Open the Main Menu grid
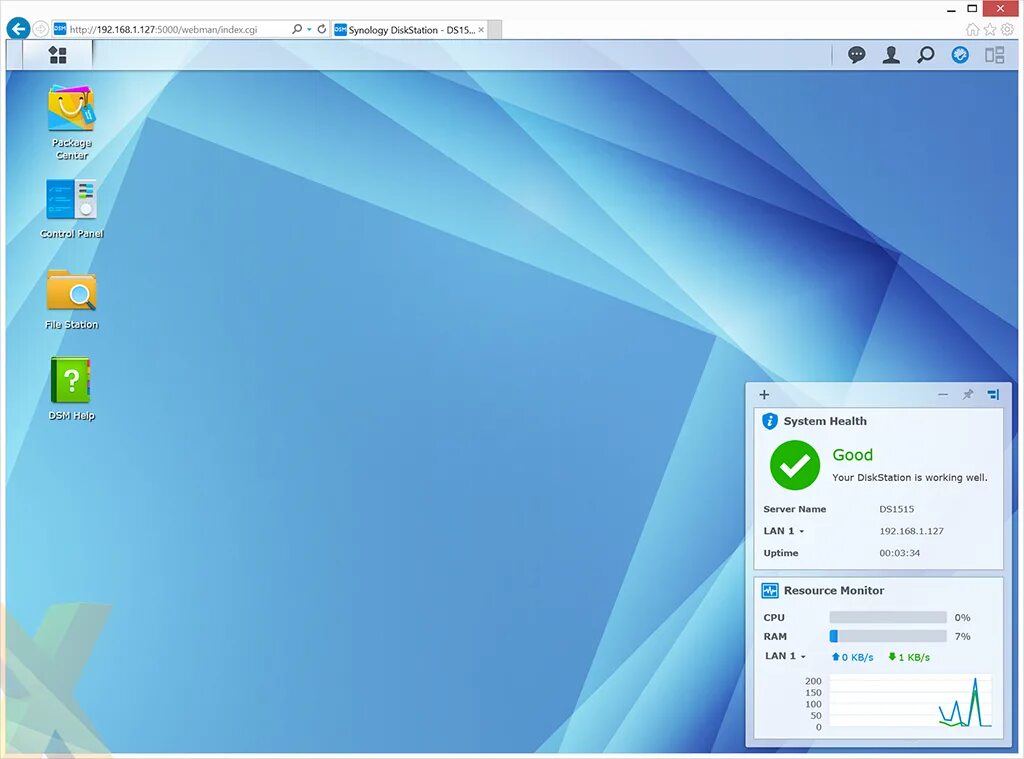The height and width of the screenshot is (759, 1024). pos(57,55)
